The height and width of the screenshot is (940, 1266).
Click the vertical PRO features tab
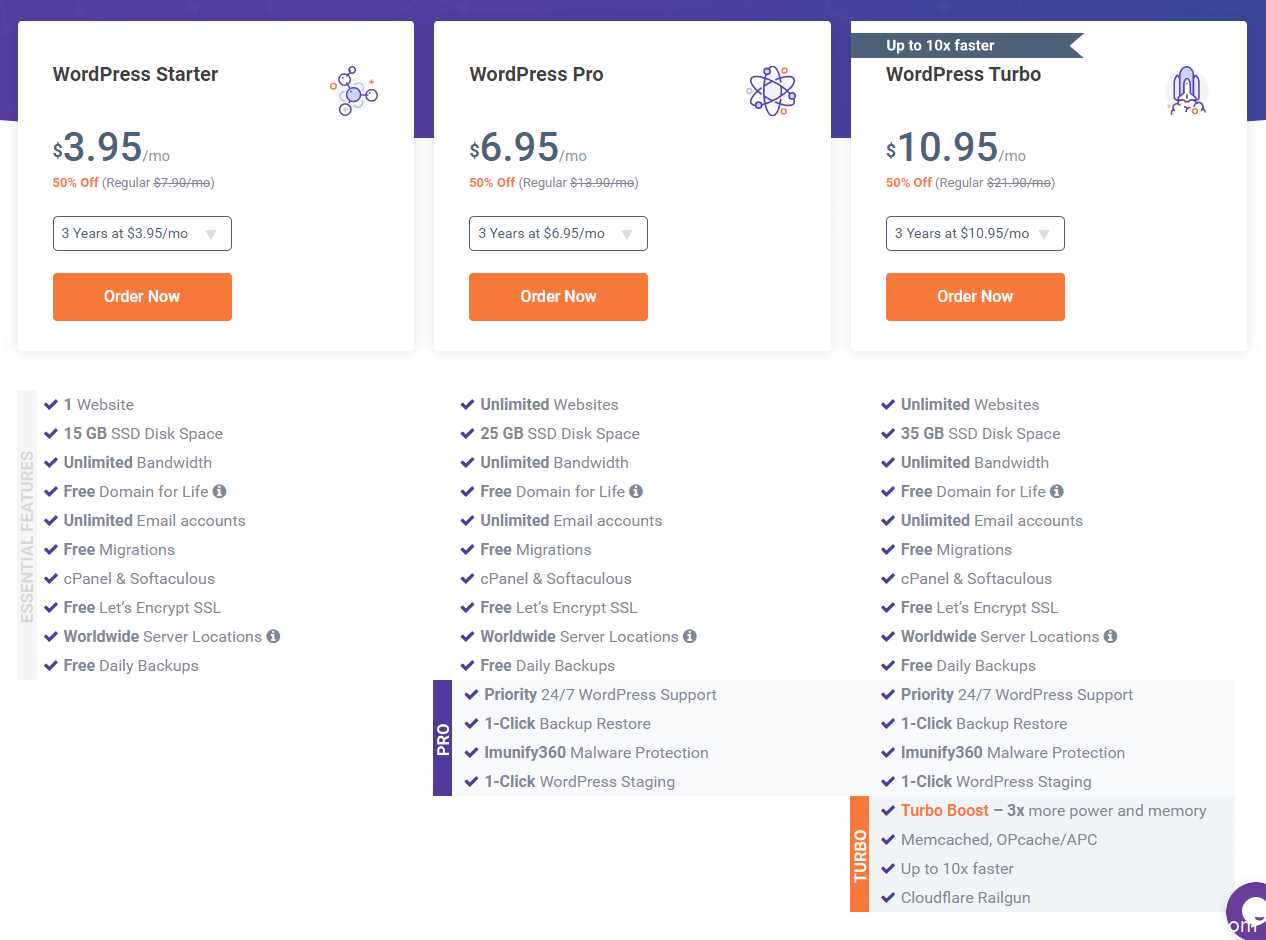[443, 738]
